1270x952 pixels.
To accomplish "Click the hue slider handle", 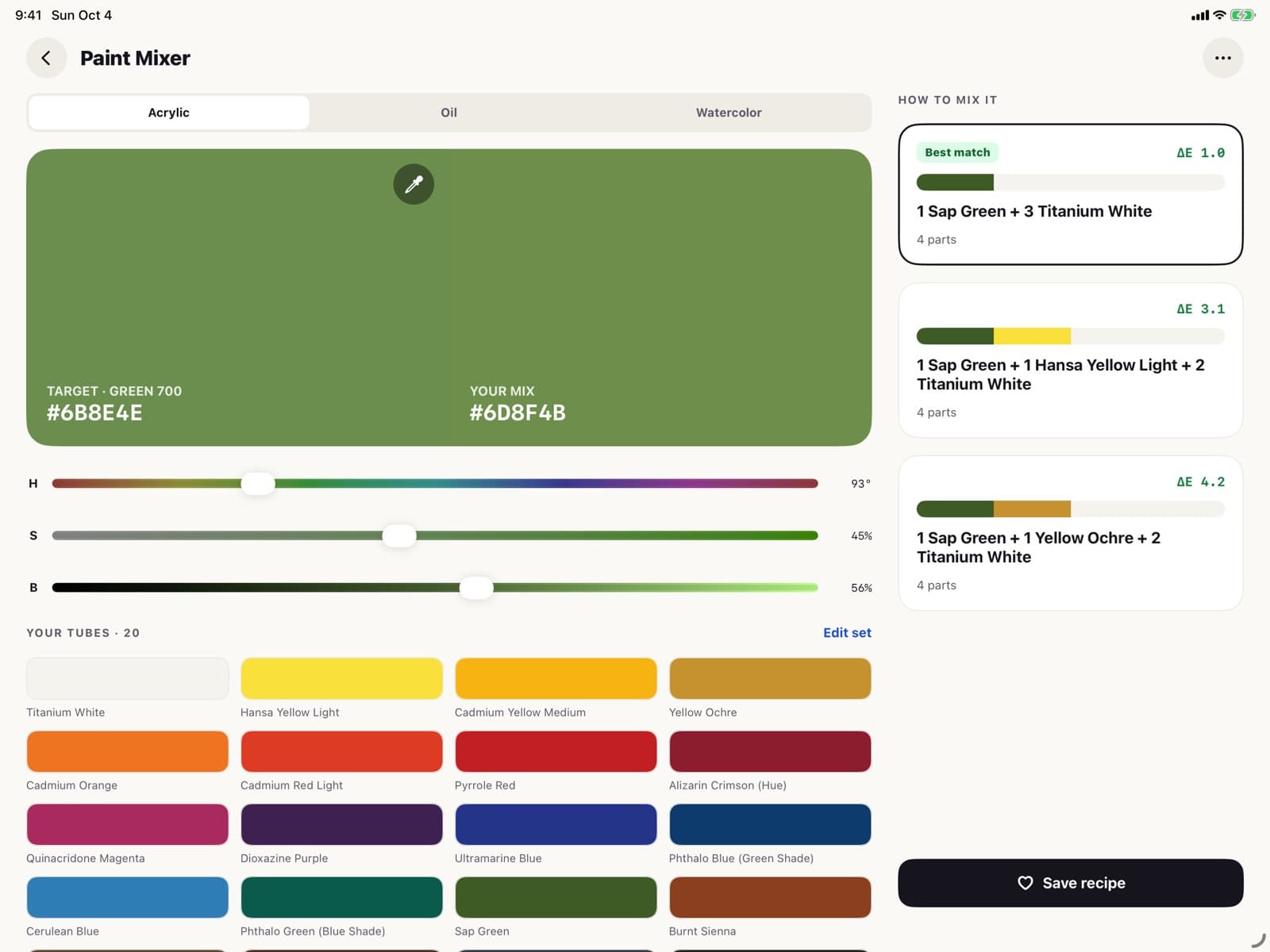I will (x=258, y=483).
